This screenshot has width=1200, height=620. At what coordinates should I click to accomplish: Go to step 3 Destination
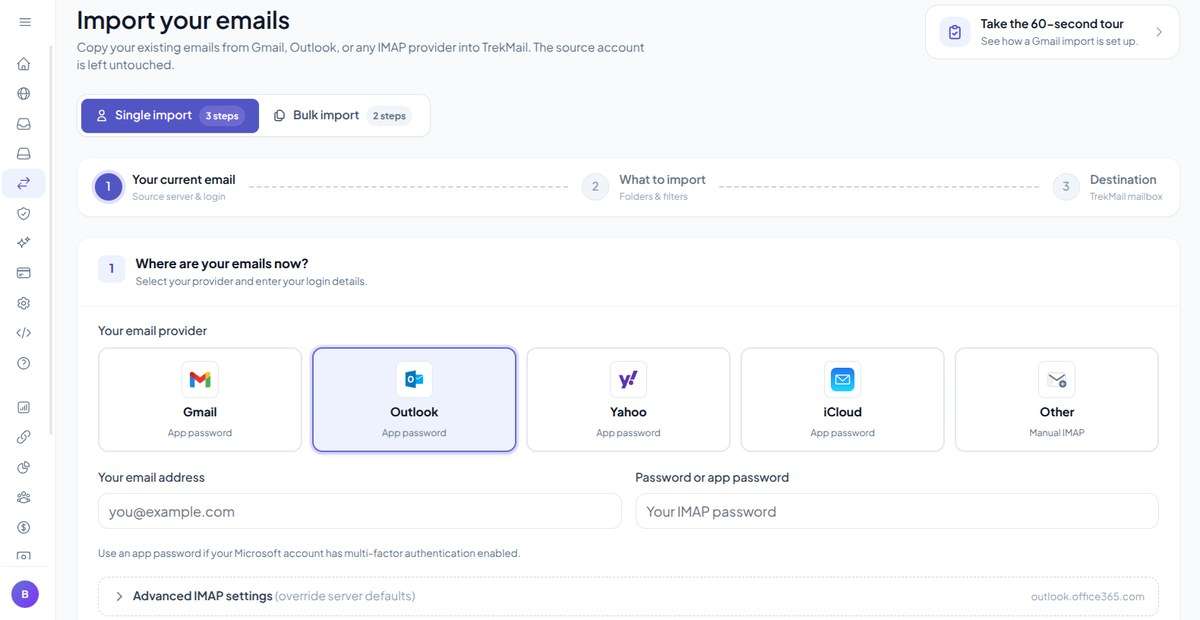(x=1108, y=187)
